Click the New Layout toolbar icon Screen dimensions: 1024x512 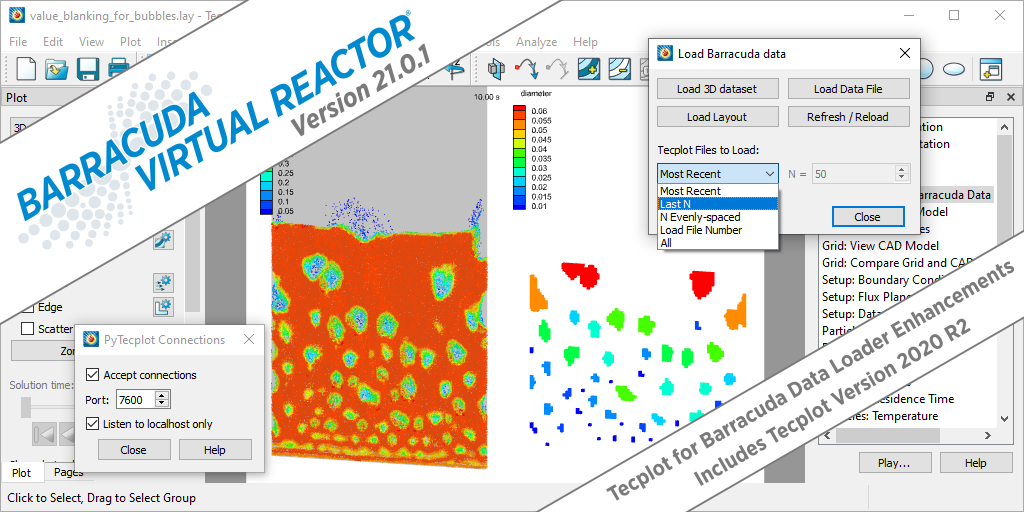tap(25, 69)
